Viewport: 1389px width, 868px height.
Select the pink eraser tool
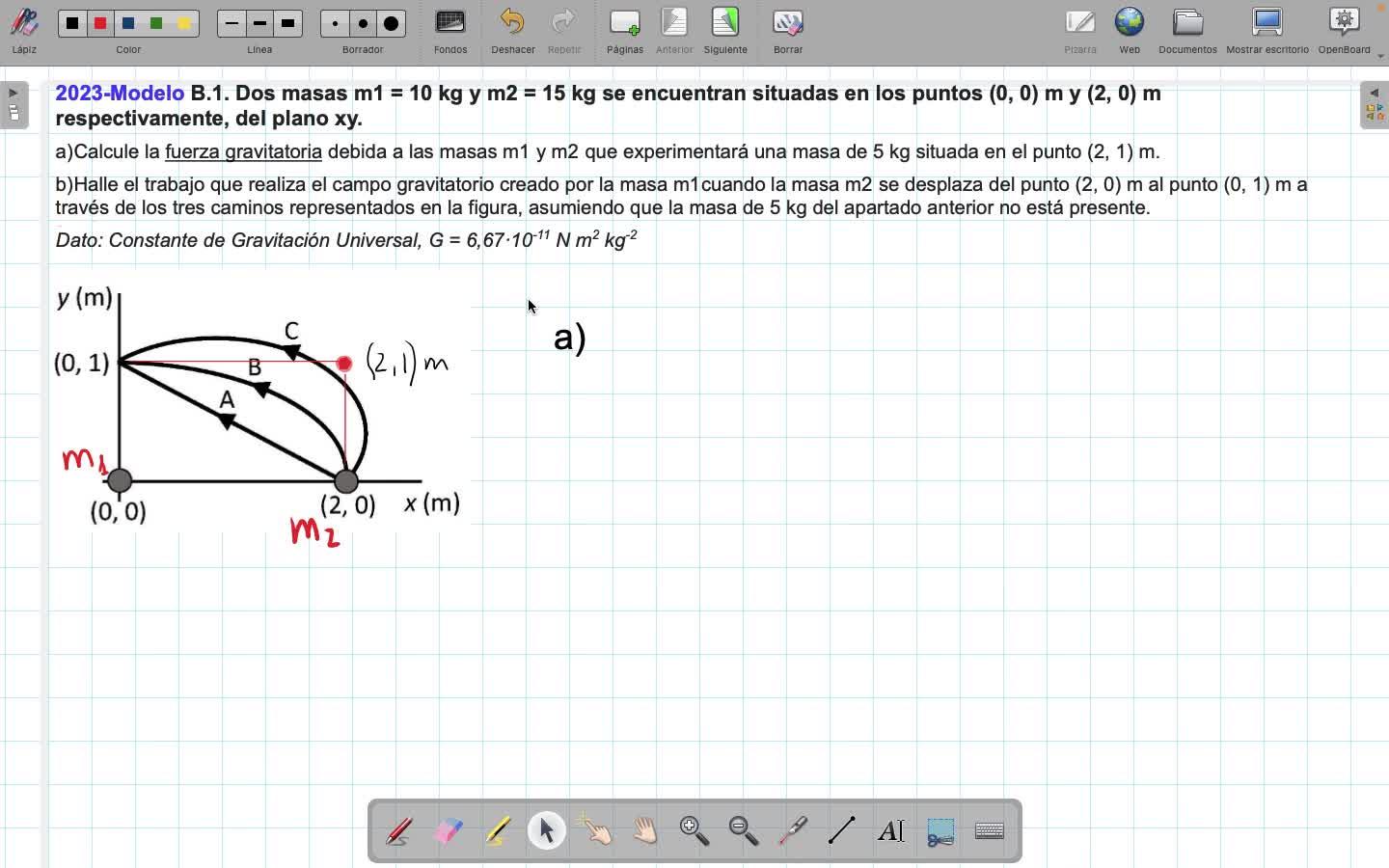click(x=449, y=830)
